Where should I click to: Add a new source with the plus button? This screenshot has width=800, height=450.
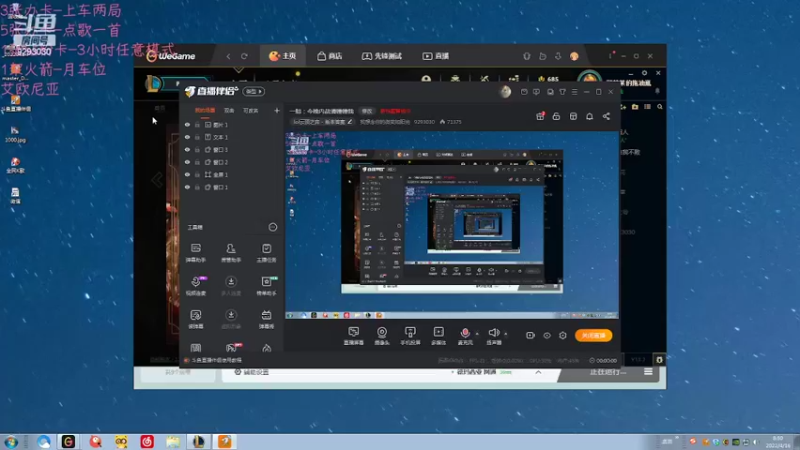pyautogui.click(x=277, y=110)
